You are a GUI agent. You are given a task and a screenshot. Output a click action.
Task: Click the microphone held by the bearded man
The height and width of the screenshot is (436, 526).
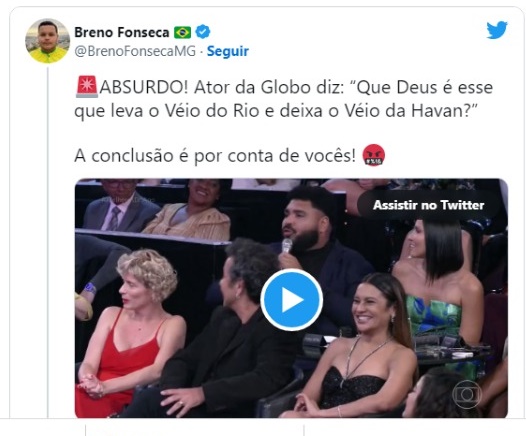[x=287, y=246]
